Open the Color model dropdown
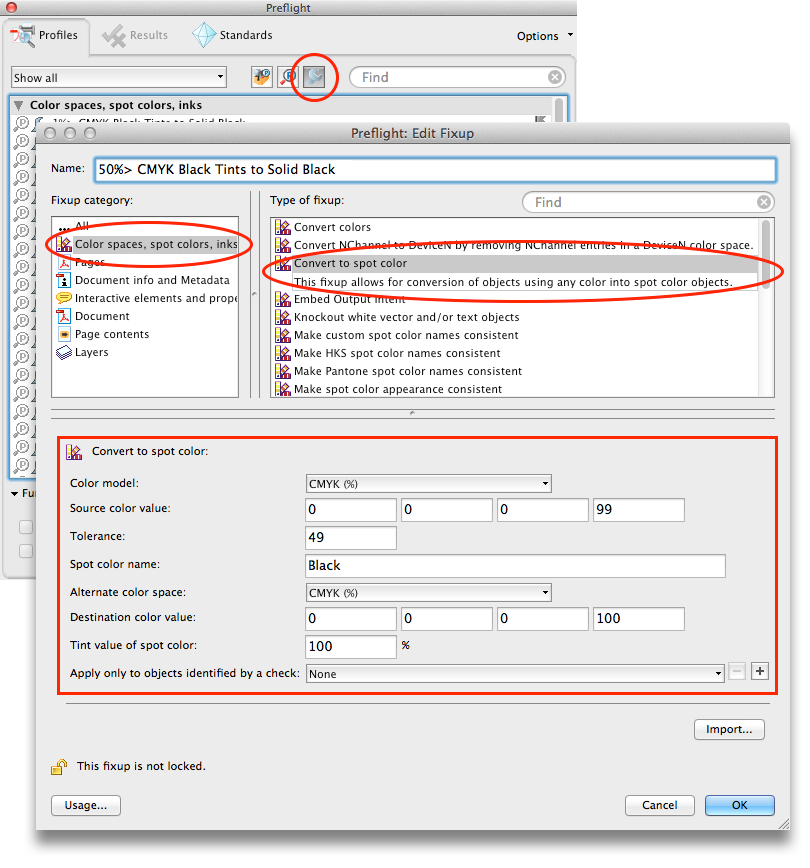The width and height of the screenshot is (810, 868). (x=429, y=484)
